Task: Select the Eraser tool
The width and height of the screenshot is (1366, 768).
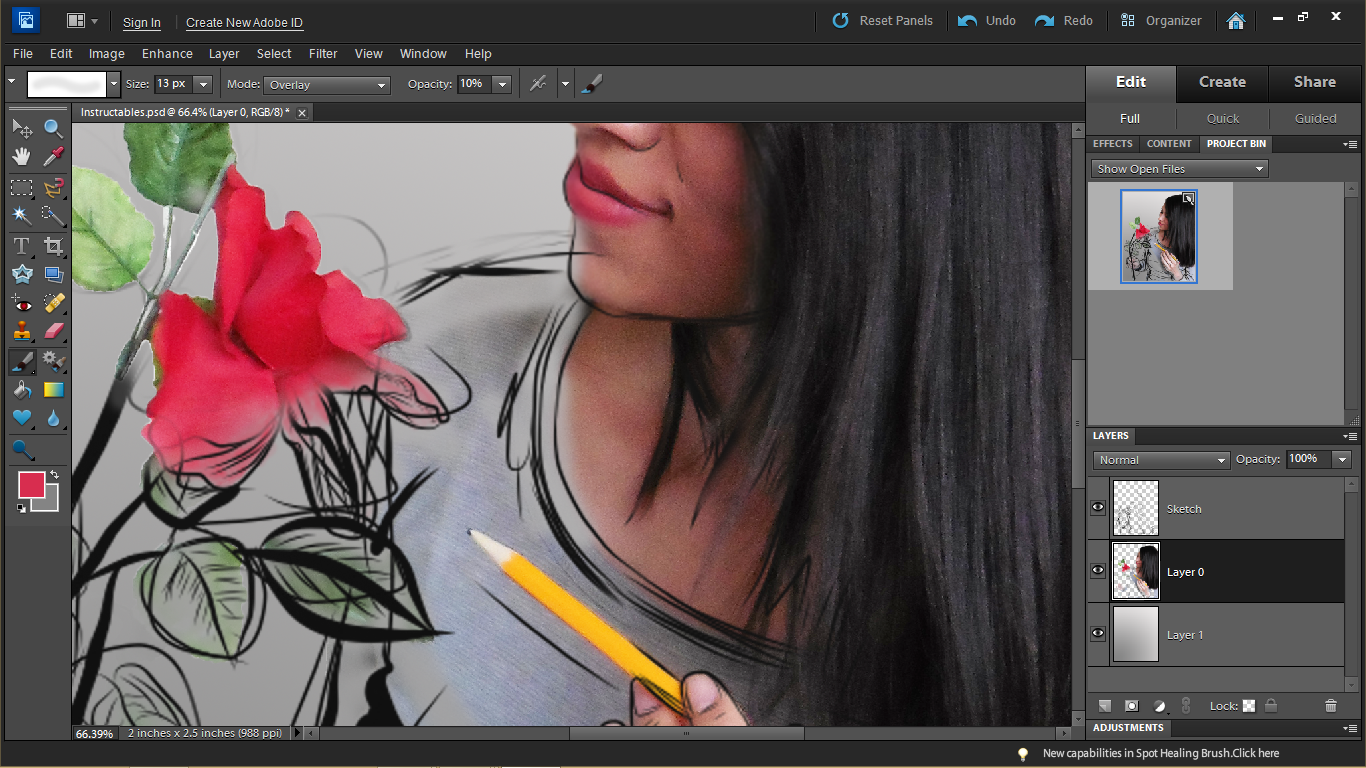Action: click(x=54, y=331)
